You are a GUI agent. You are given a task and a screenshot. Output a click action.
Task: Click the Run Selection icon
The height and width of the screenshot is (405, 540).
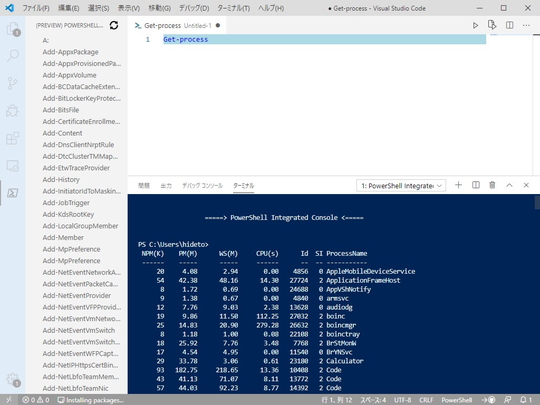492,25
